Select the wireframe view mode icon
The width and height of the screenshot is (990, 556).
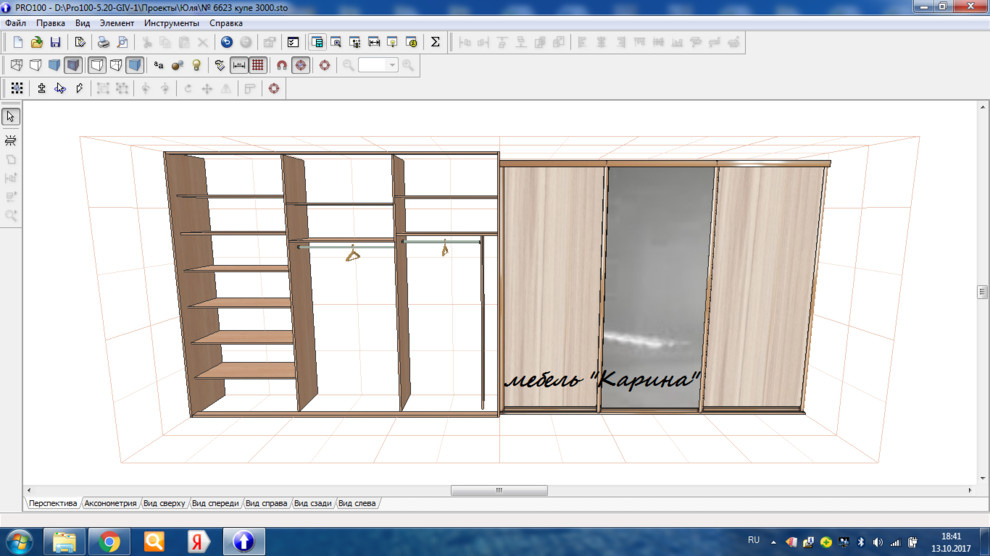(x=16, y=65)
